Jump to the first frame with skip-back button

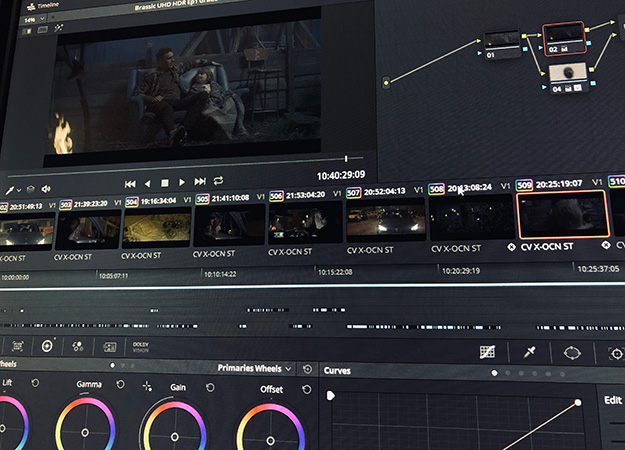point(130,184)
